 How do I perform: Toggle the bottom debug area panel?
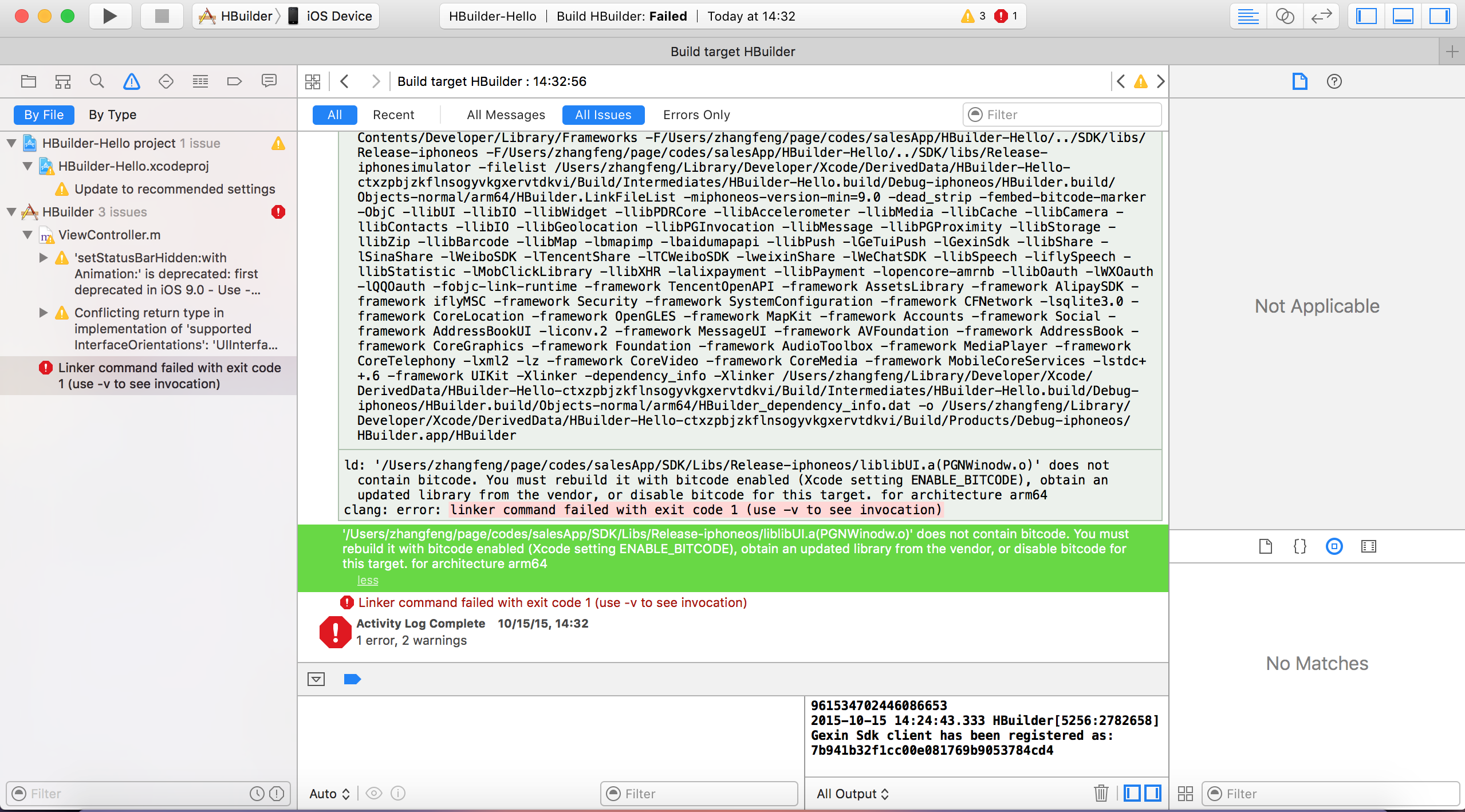(x=1403, y=16)
